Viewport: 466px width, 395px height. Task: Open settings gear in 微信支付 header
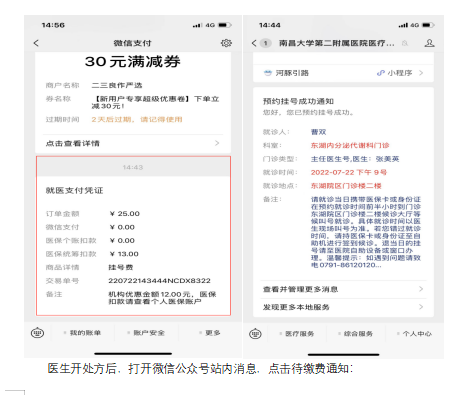(226, 43)
